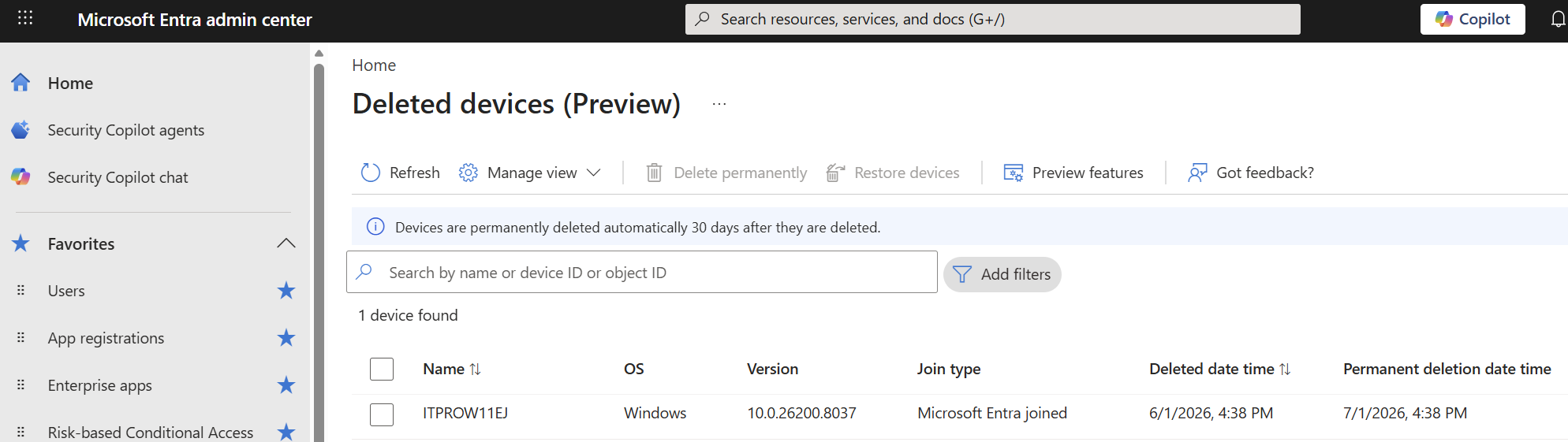
Task: Grab the App registrations drag handle
Action: click(x=21, y=338)
